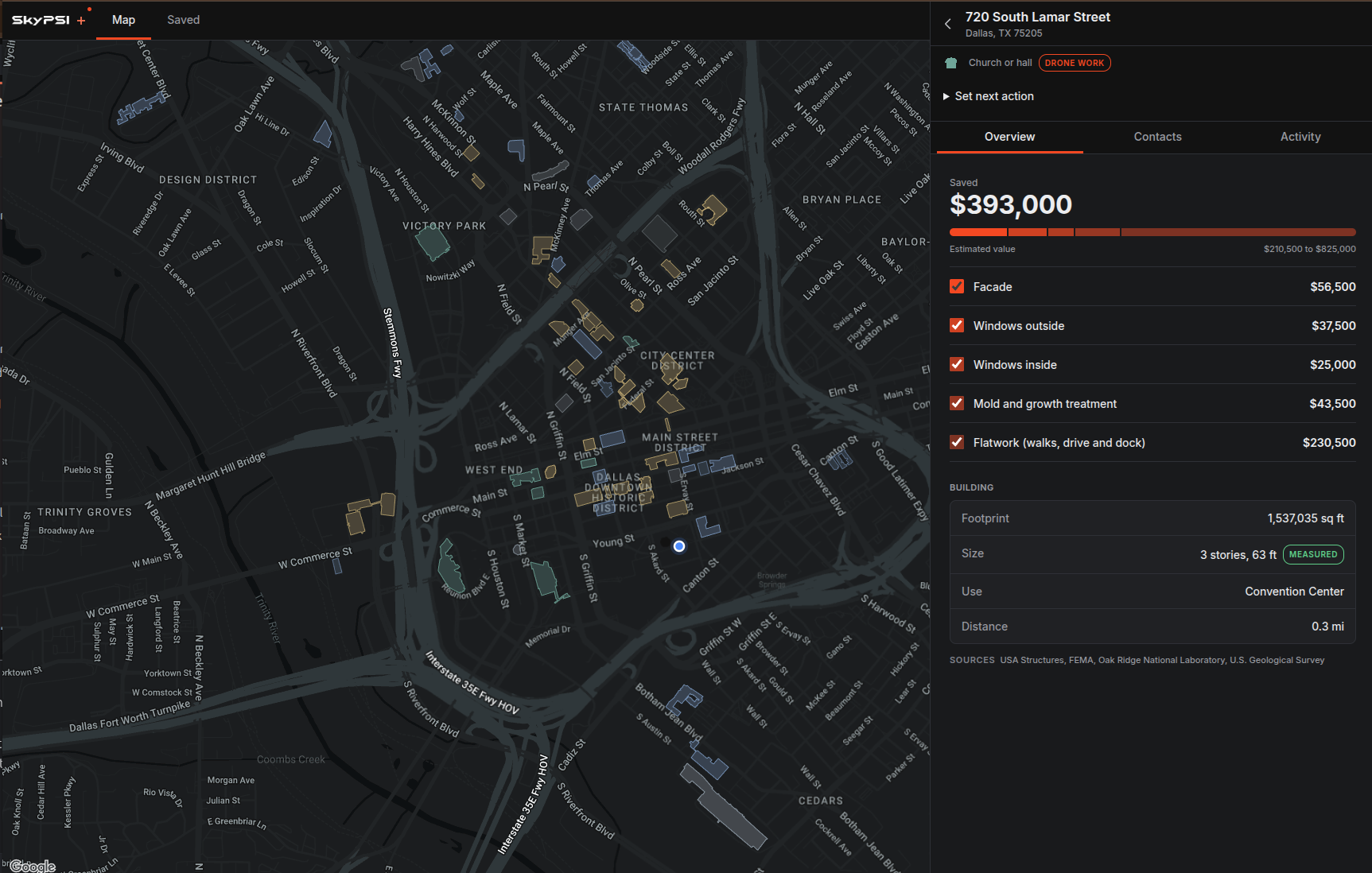This screenshot has width=1372, height=873.
Task: Open the Map tab
Action: (123, 20)
